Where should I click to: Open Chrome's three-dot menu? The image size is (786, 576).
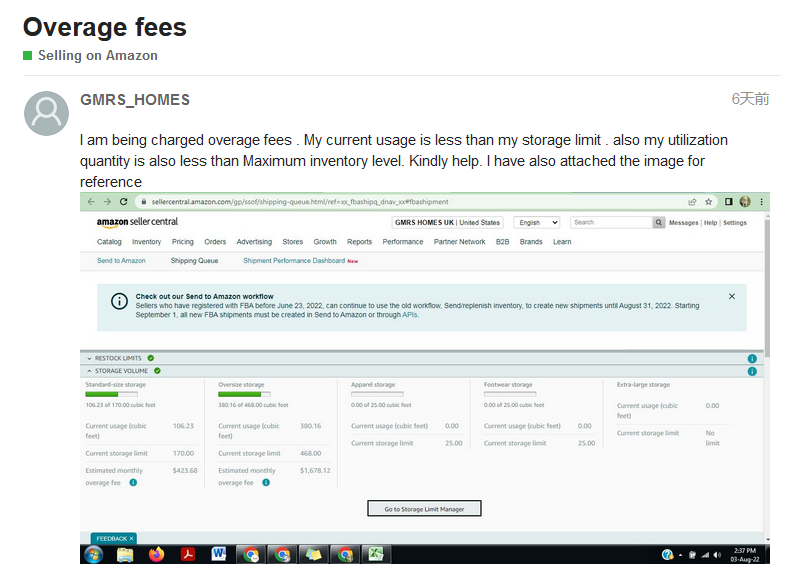click(x=761, y=202)
